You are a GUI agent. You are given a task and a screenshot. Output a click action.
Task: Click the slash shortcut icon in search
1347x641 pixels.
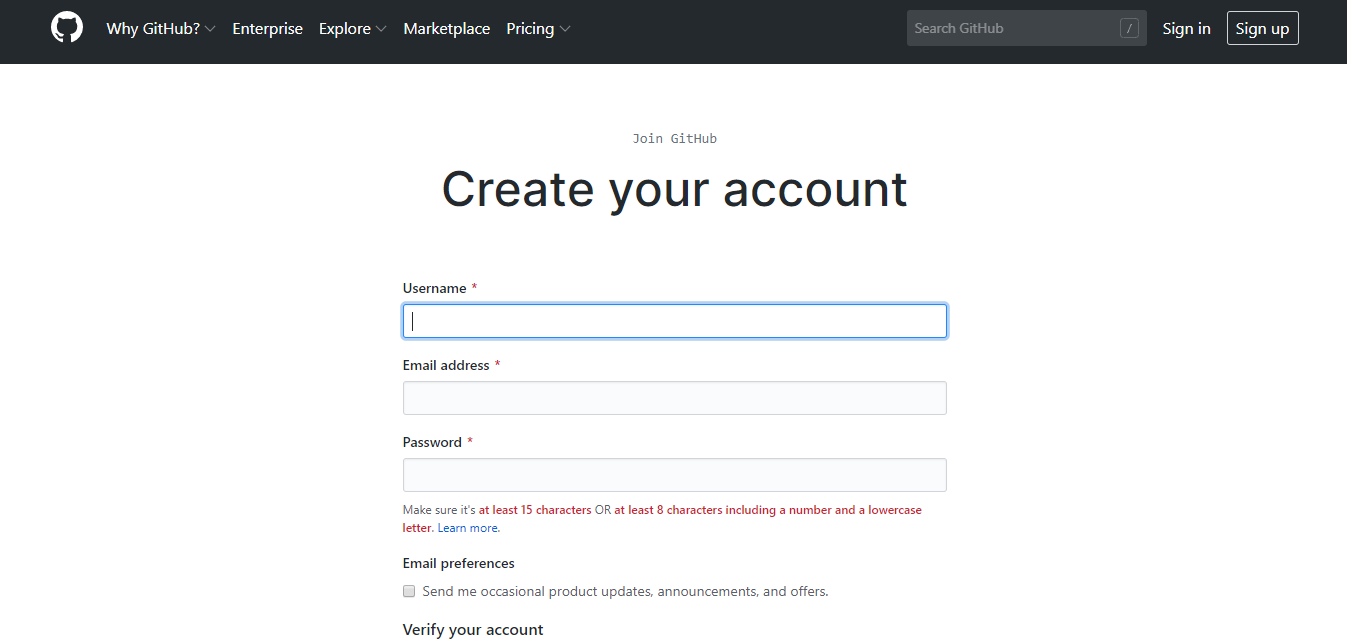(1129, 29)
